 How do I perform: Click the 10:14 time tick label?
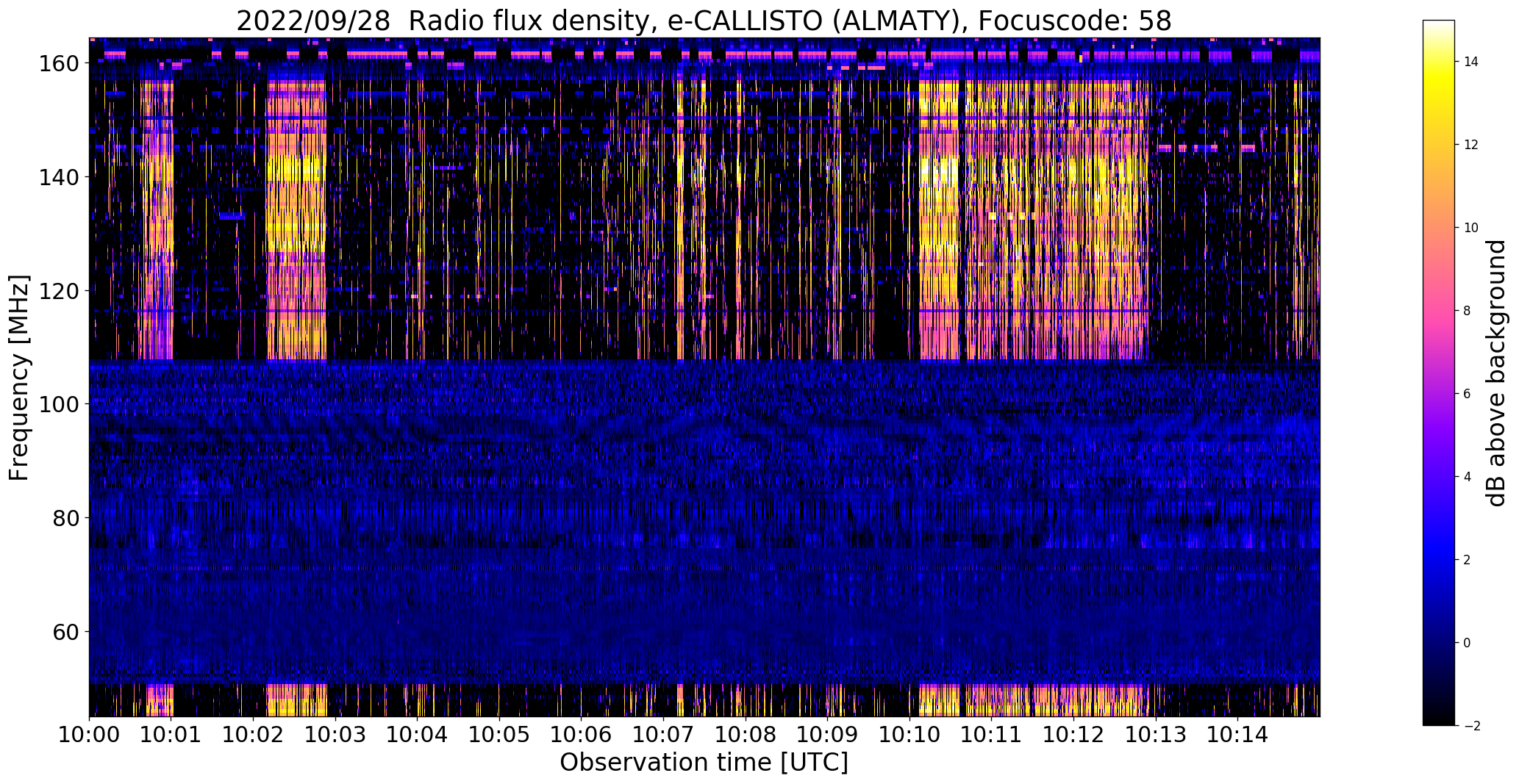coord(1237,735)
